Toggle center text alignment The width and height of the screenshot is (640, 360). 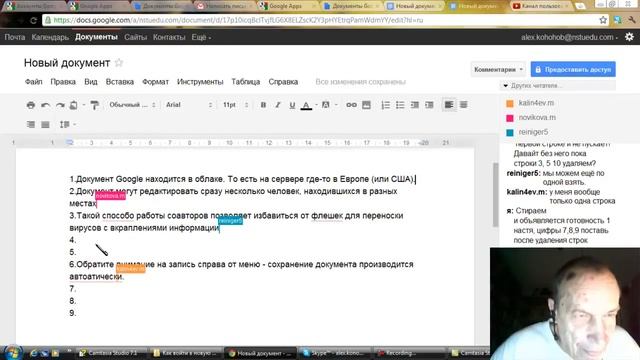[x=463, y=105]
